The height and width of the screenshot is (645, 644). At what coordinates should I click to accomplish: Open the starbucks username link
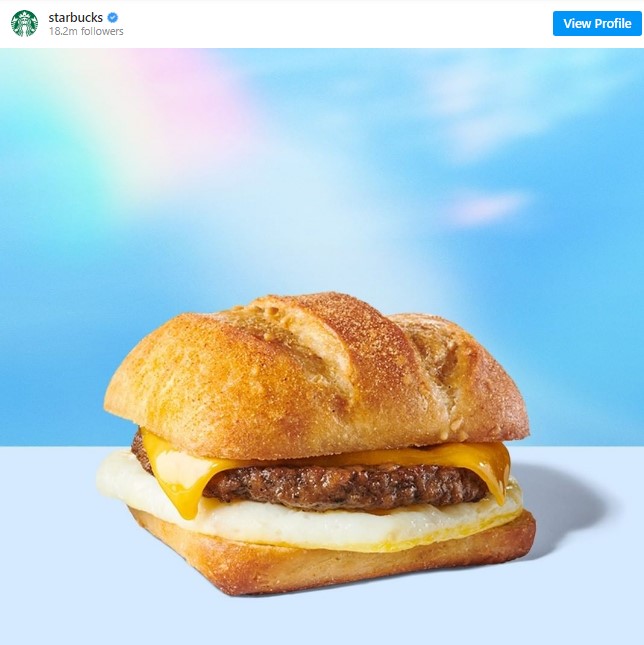pos(76,17)
